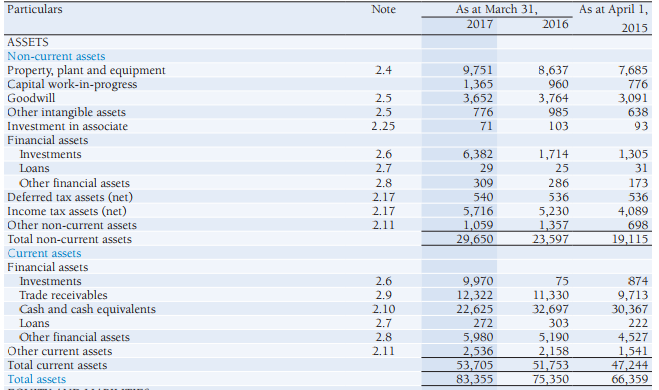Select the 'Property, plant and equipment' row label
The width and height of the screenshot is (659, 390).
click(x=86, y=70)
